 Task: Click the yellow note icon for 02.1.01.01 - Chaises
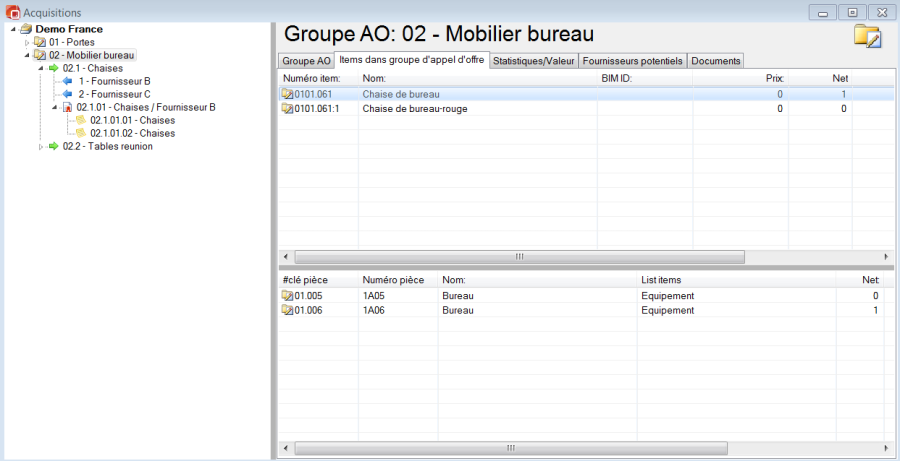tap(81, 120)
